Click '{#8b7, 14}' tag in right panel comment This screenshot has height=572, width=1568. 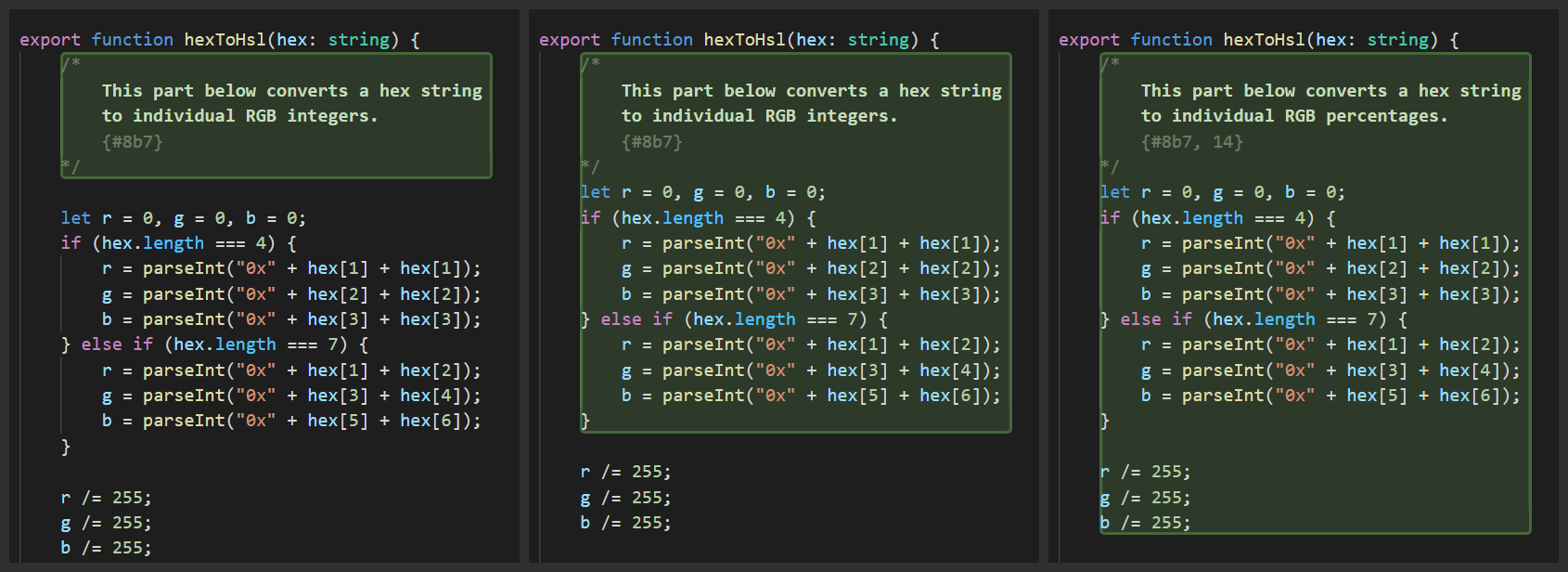click(x=1192, y=142)
